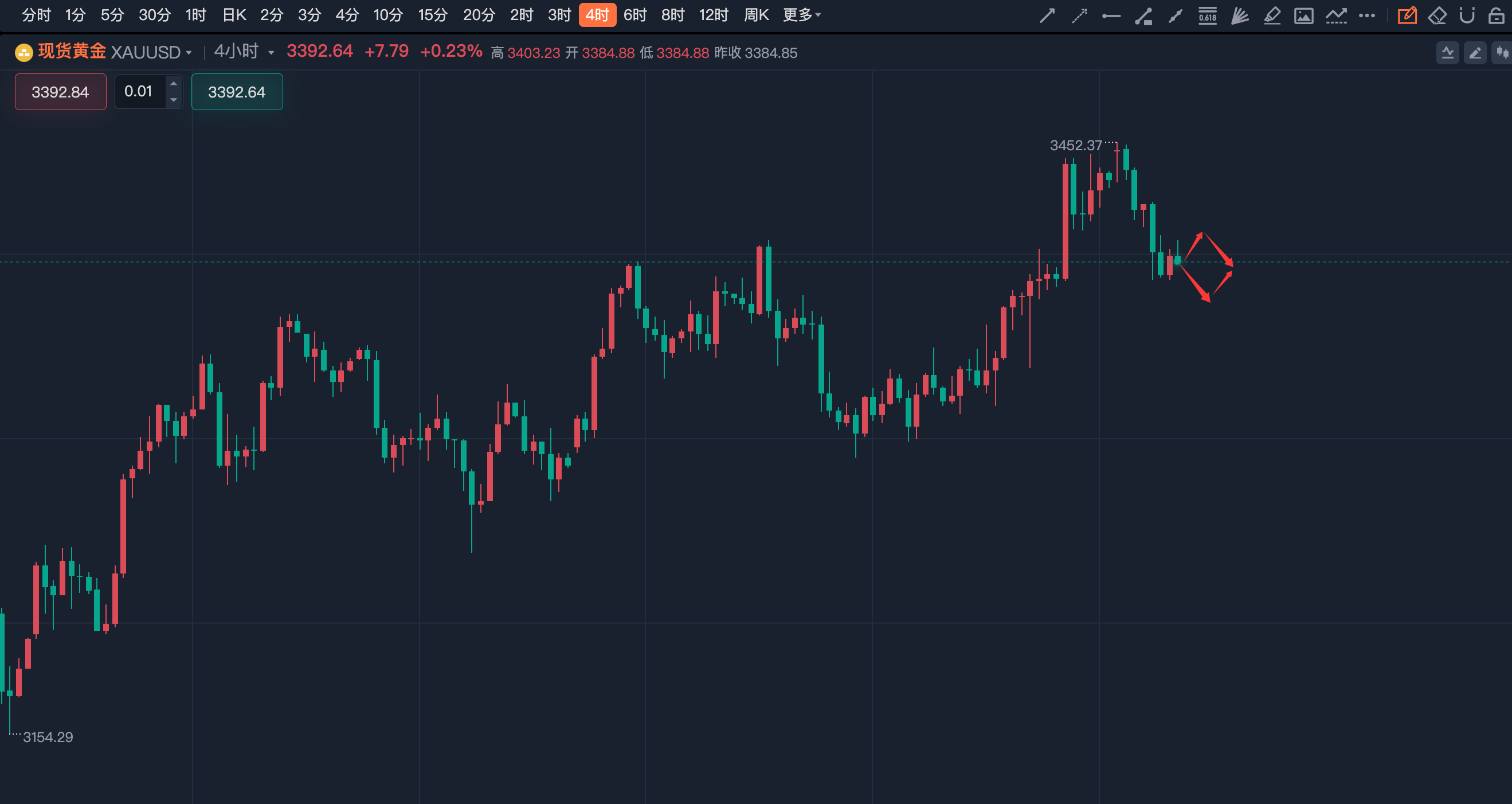Activate the highlighter marker tool

1271,15
